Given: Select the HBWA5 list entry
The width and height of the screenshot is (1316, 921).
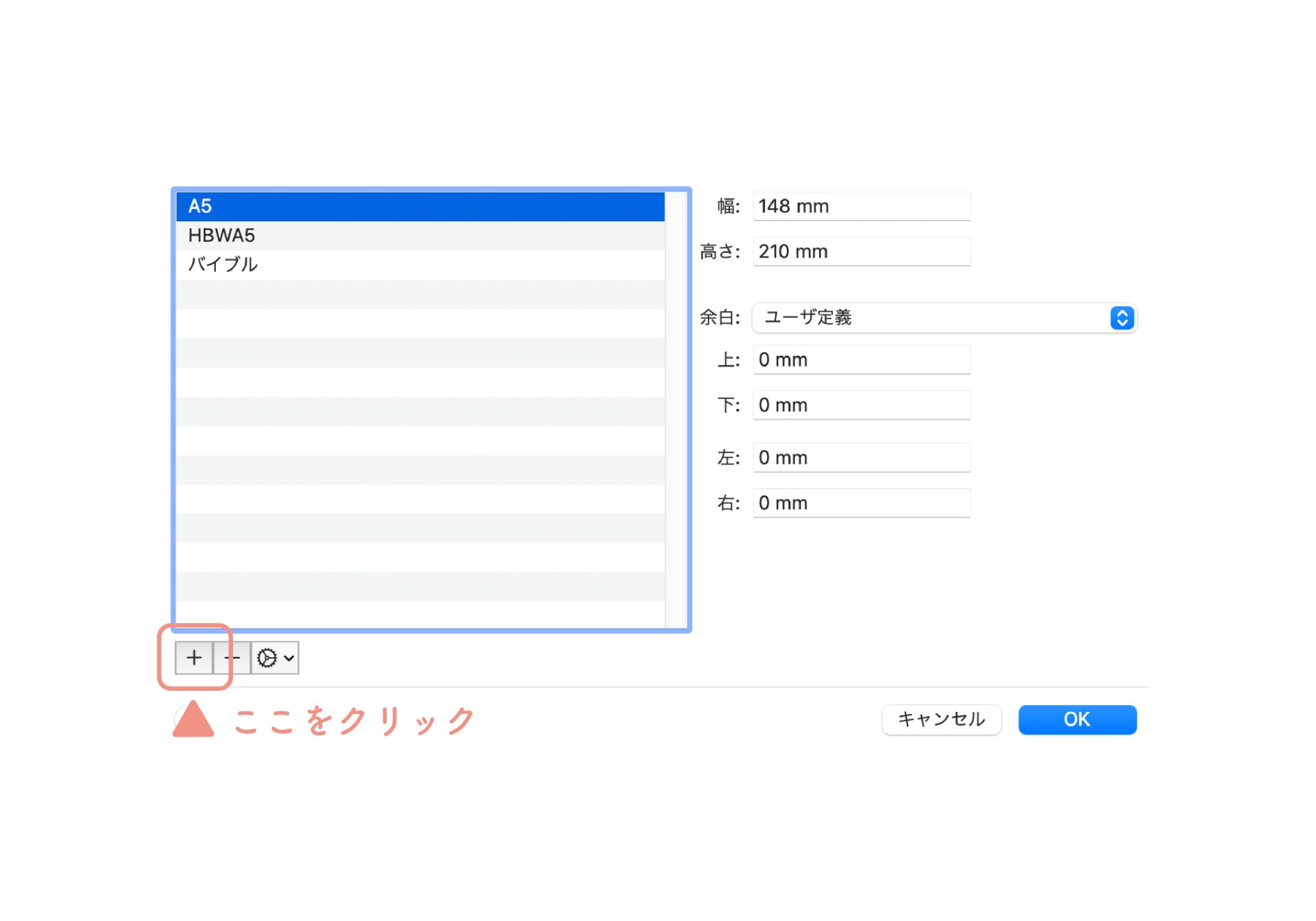Looking at the screenshot, I should coord(419,236).
